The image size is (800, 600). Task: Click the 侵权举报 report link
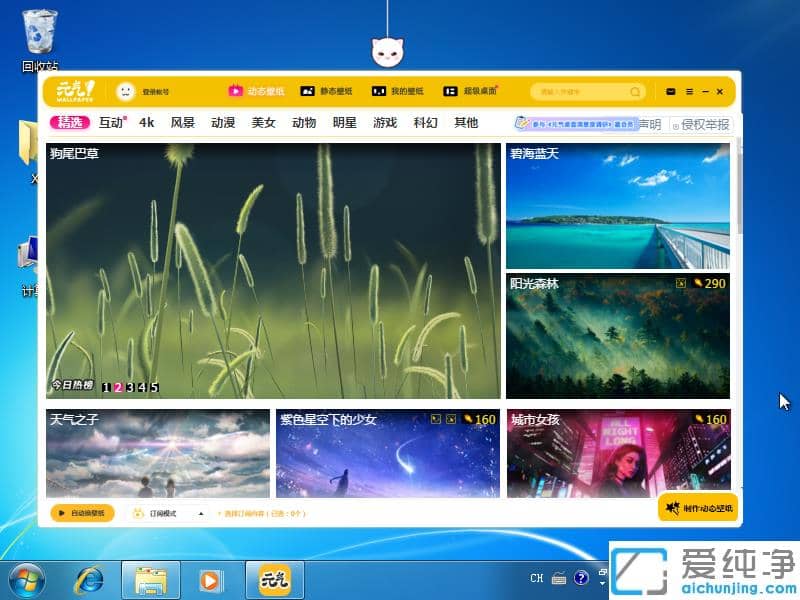[704, 123]
